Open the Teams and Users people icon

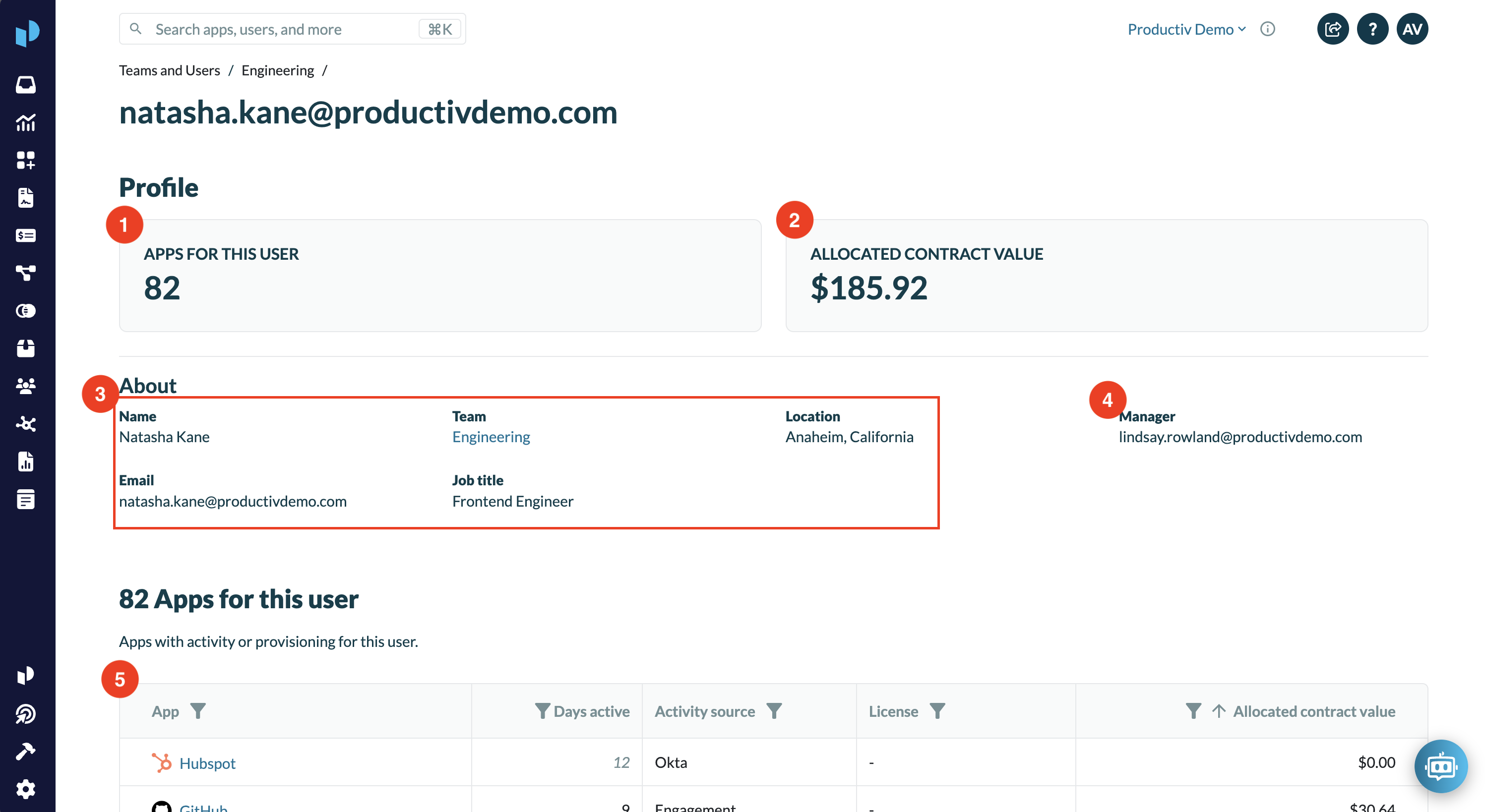tap(26, 386)
